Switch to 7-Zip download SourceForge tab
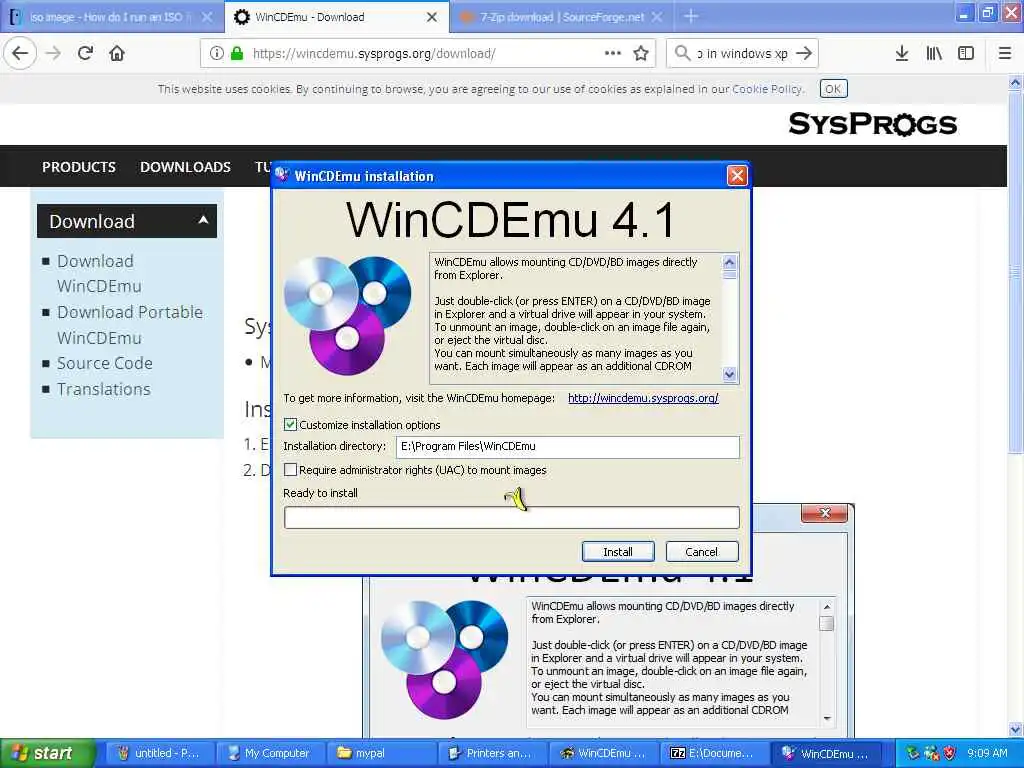Viewport: 1024px width, 768px height. (x=562, y=17)
